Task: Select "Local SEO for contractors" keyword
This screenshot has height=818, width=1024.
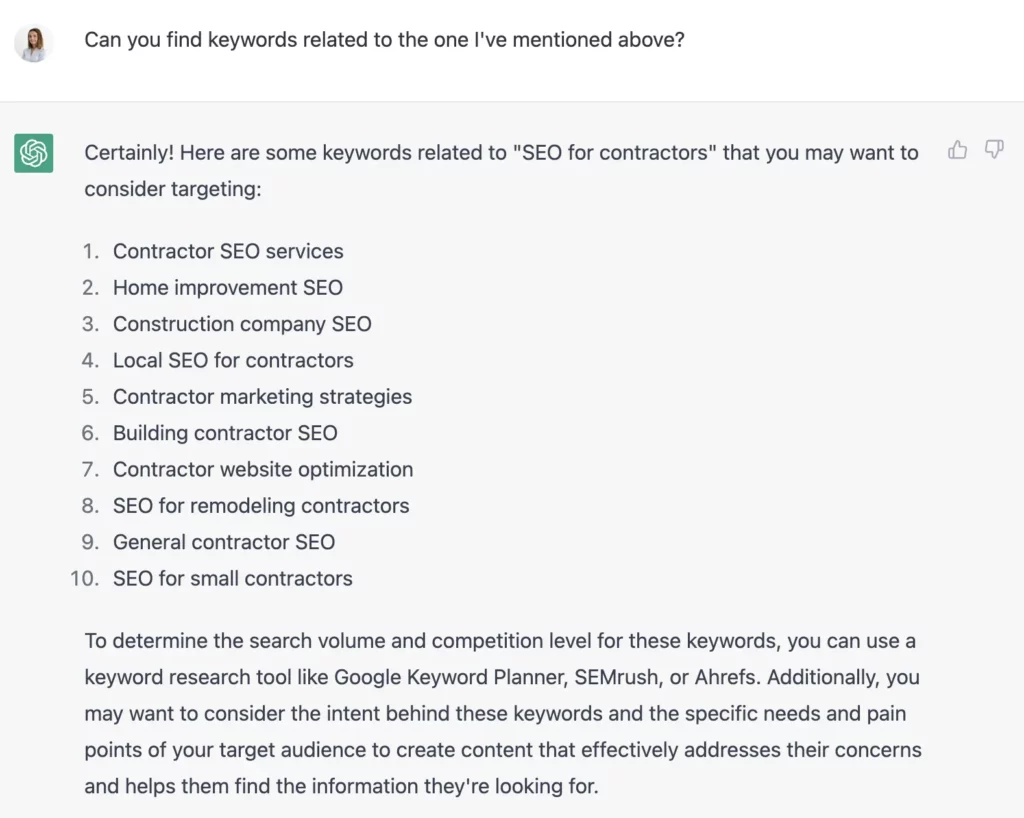Action: [x=233, y=360]
